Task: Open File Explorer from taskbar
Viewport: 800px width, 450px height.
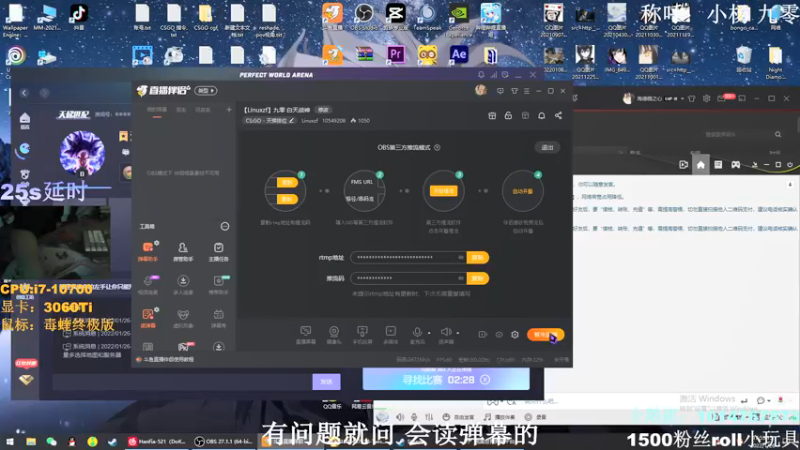Action: click(31, 441)
